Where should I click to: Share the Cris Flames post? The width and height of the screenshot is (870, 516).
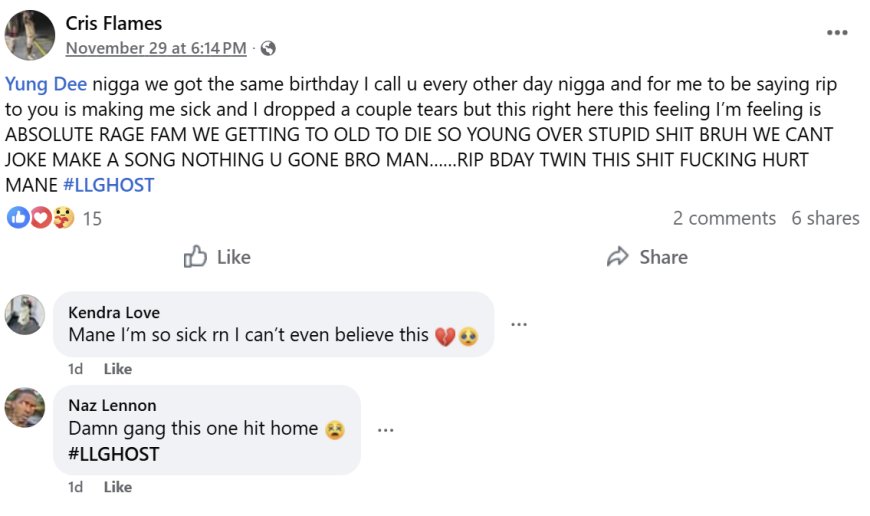point(647,257)
